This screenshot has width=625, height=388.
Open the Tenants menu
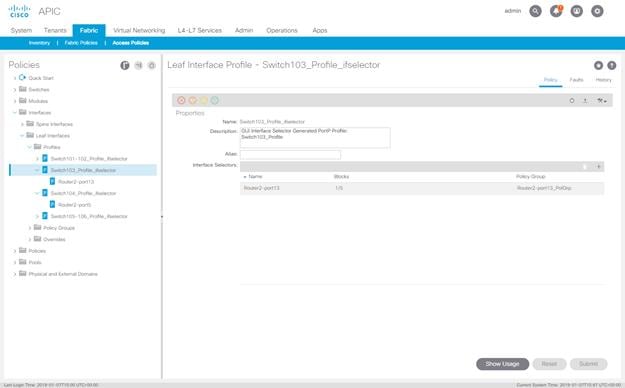pos(55,30)
